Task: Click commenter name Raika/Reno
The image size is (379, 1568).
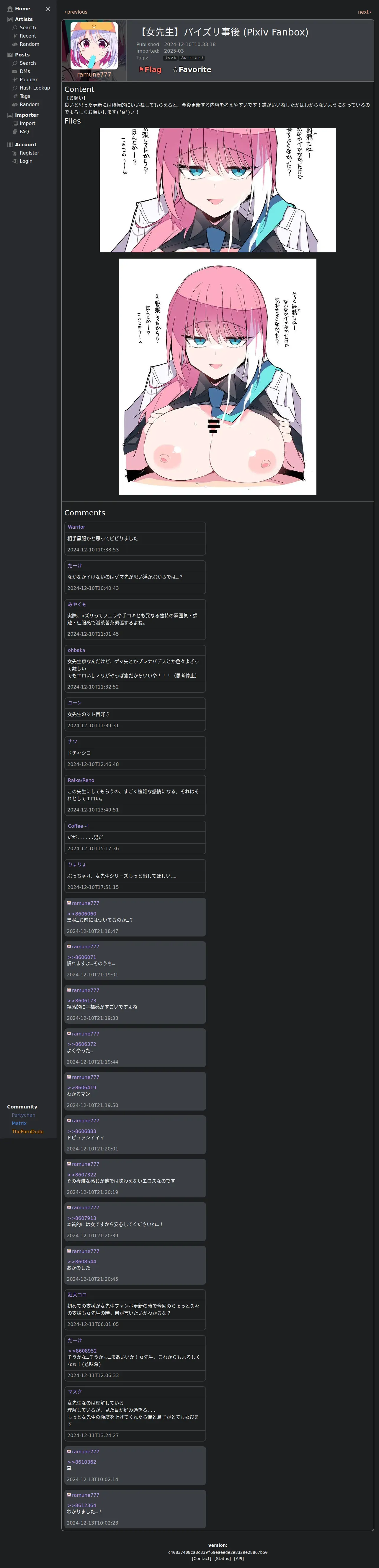Action: coord(81,780)
